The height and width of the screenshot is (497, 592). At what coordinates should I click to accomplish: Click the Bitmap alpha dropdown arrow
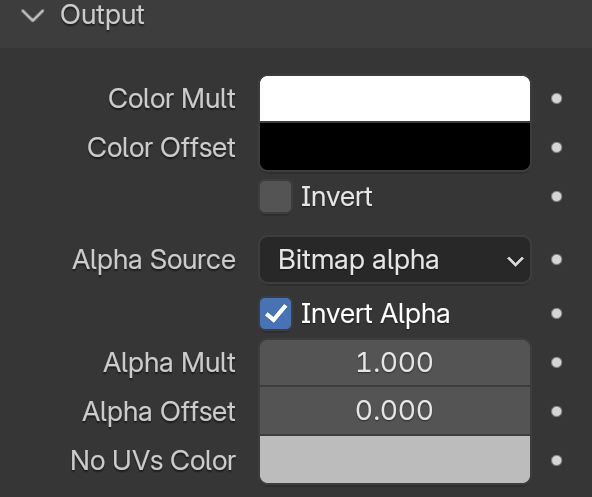pos(515,261)
